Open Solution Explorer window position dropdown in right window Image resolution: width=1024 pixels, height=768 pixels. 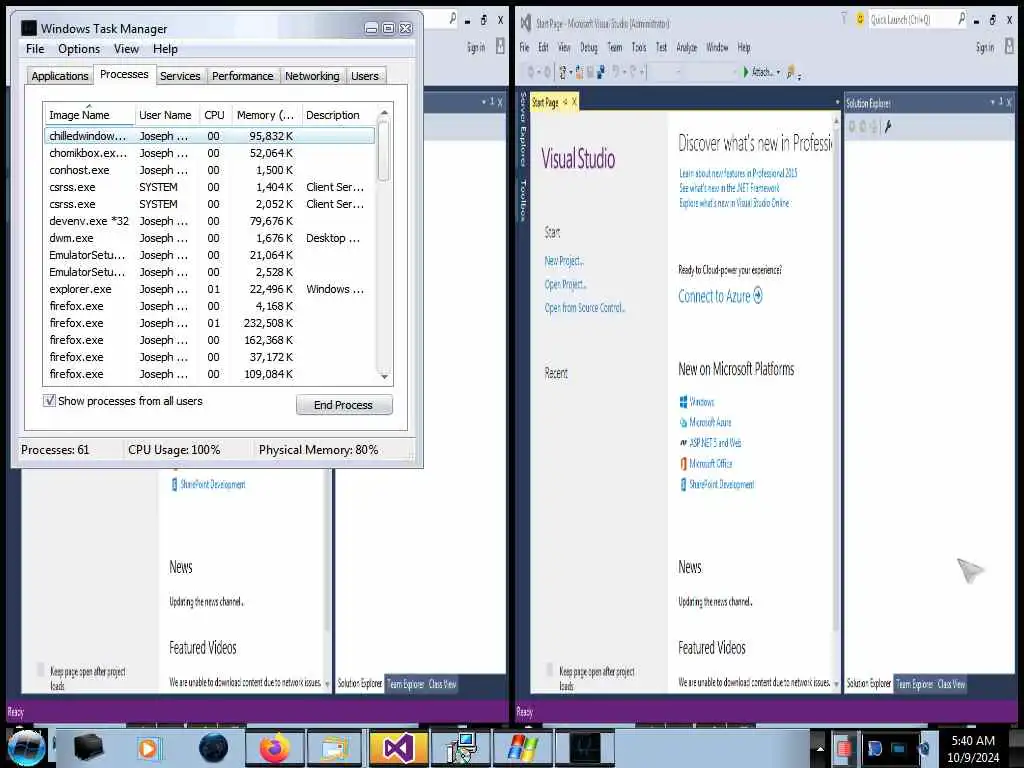992,102
